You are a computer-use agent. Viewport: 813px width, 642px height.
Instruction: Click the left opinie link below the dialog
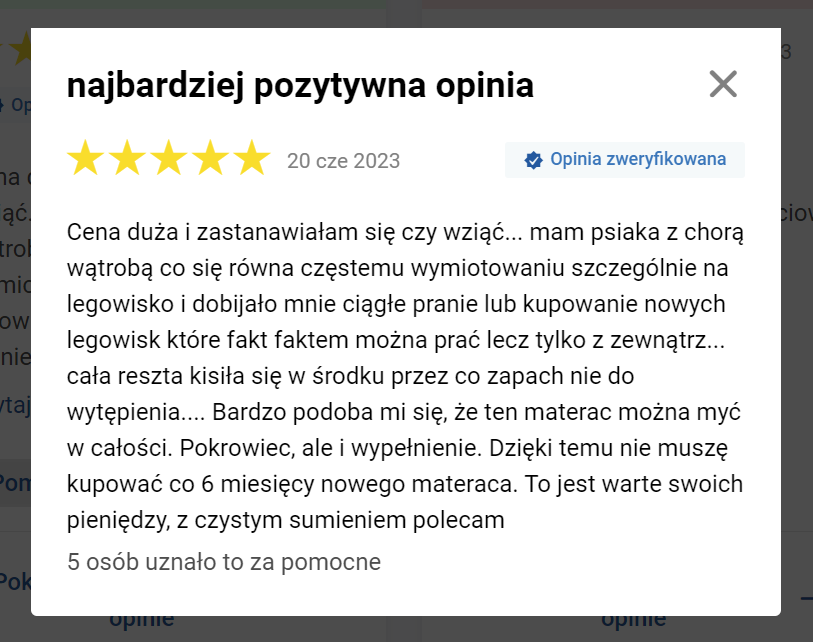pos(142,622)
